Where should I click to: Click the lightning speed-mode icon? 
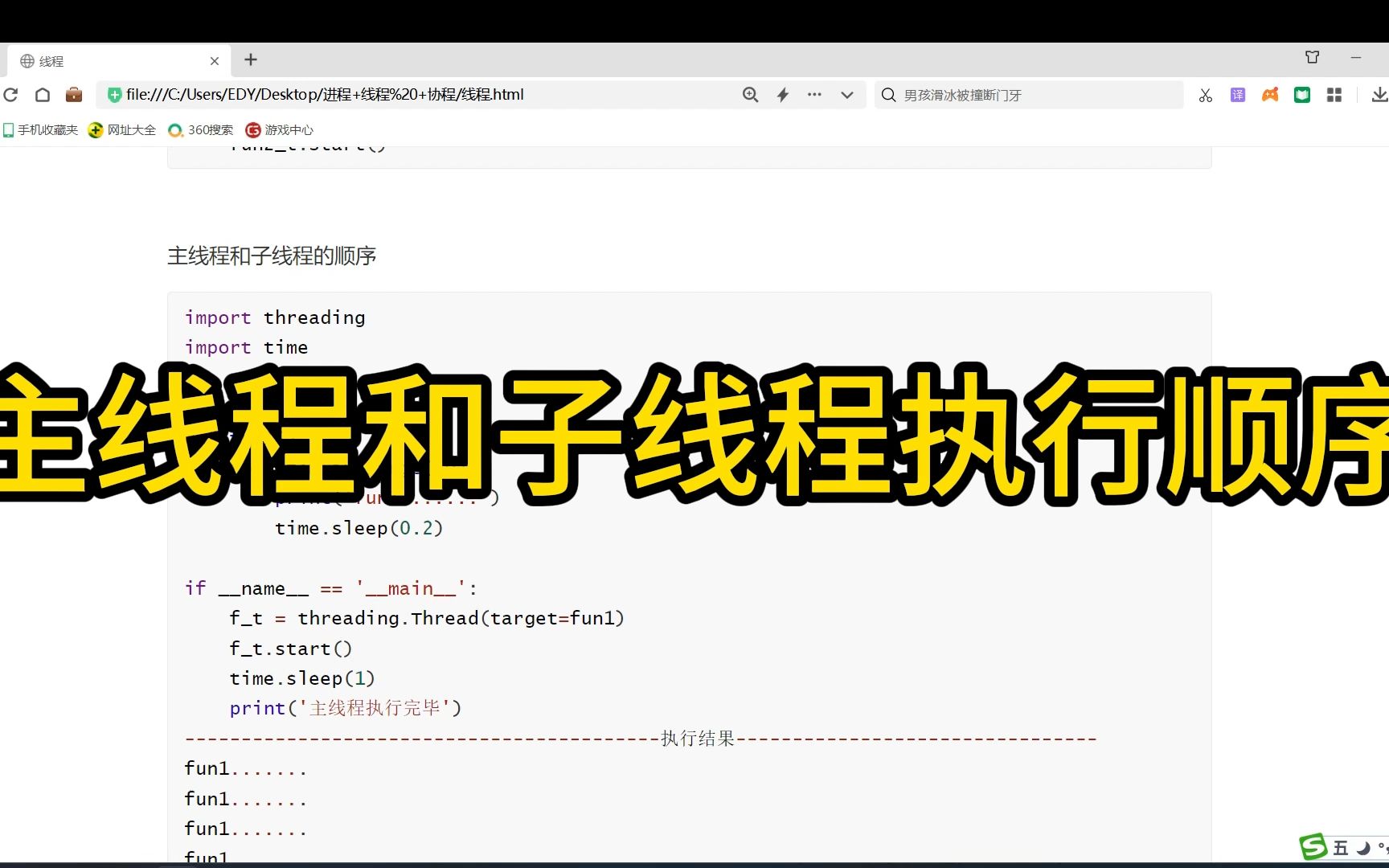click(x=782, y=95)
